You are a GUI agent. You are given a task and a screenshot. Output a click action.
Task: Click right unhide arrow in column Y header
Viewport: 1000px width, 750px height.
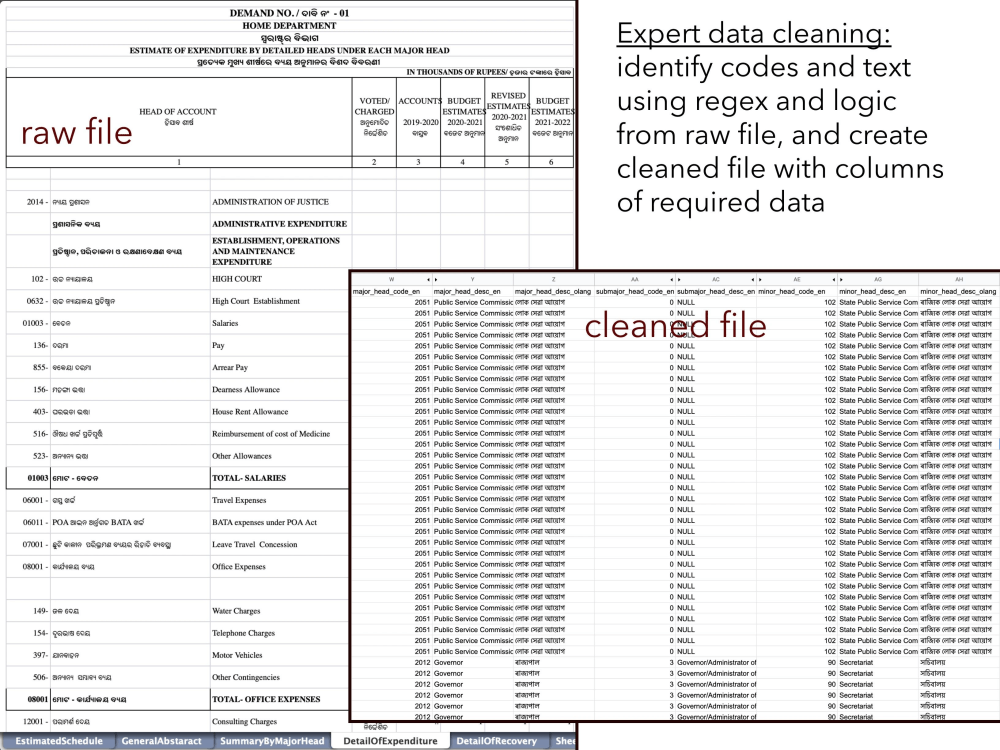pos(436,279)
